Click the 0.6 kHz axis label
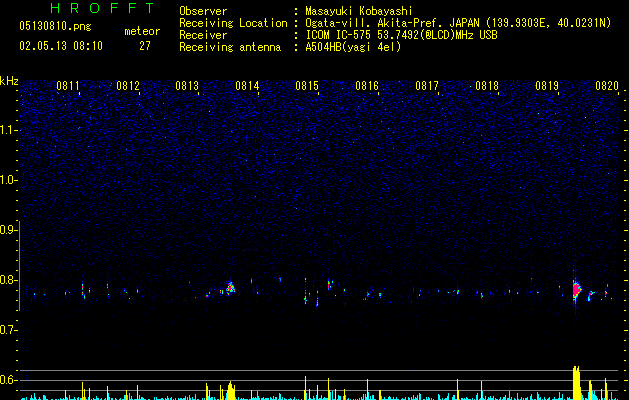This screenshot has width=629, height=400. point(8,380)
